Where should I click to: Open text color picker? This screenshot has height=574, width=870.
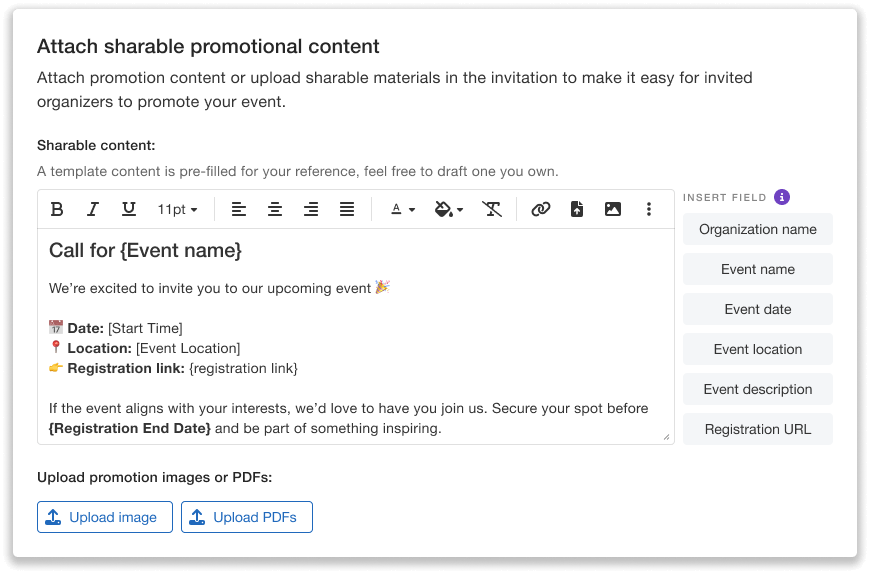pos(403,209)
